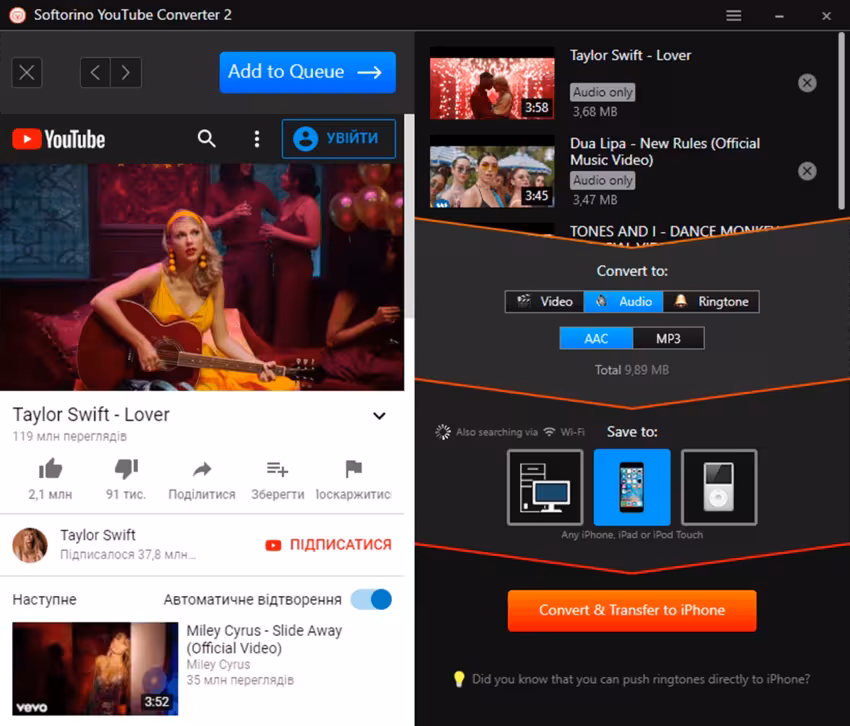Open Audio only dropdown for Taylor Swift
850x726 pixels.
(602, 92)
